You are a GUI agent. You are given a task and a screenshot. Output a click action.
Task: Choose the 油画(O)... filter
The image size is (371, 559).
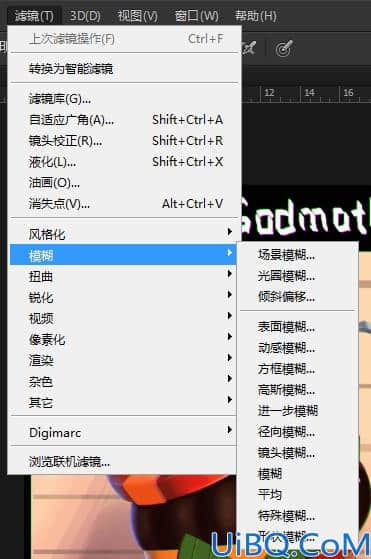click(123, 183)
